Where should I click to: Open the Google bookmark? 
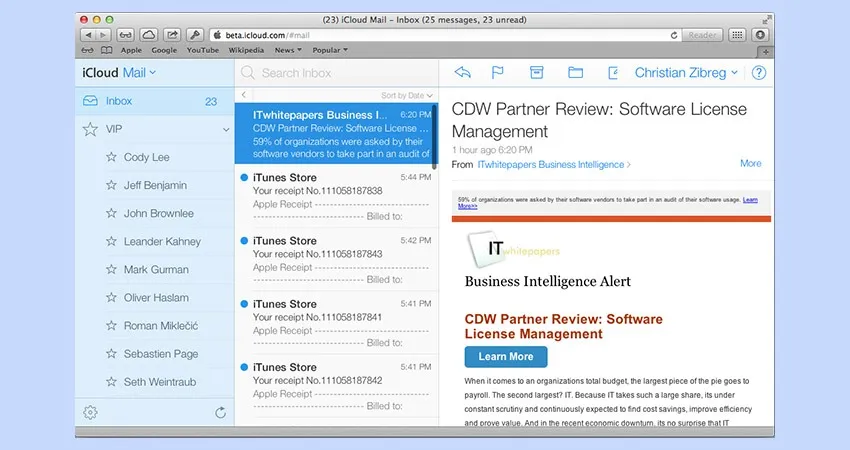point(164,50)
